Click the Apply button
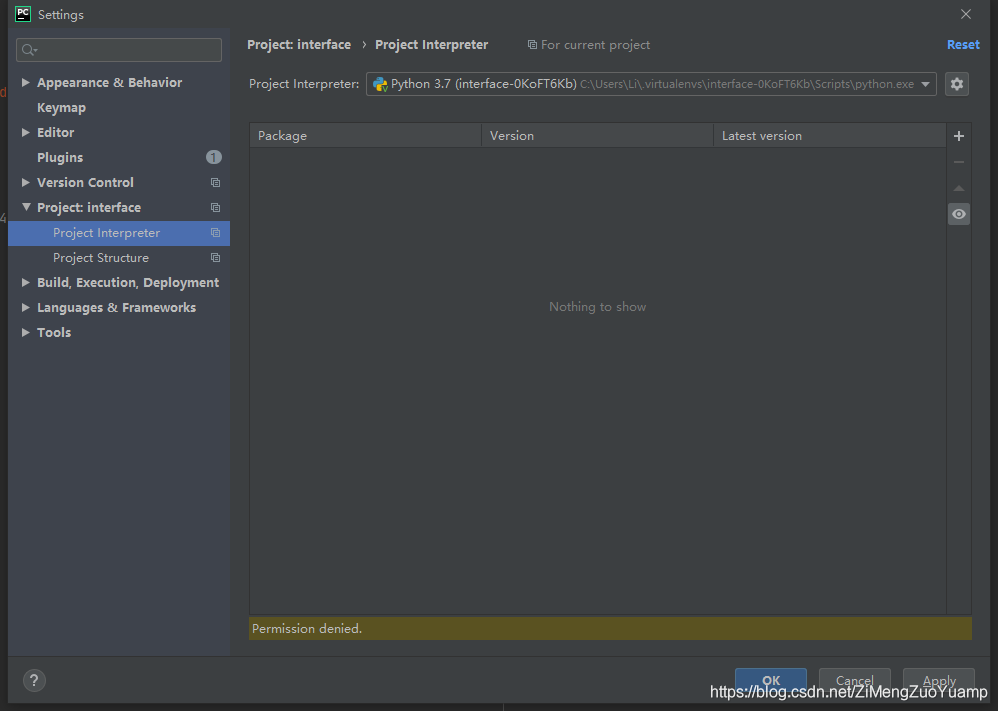 (939, 680)
